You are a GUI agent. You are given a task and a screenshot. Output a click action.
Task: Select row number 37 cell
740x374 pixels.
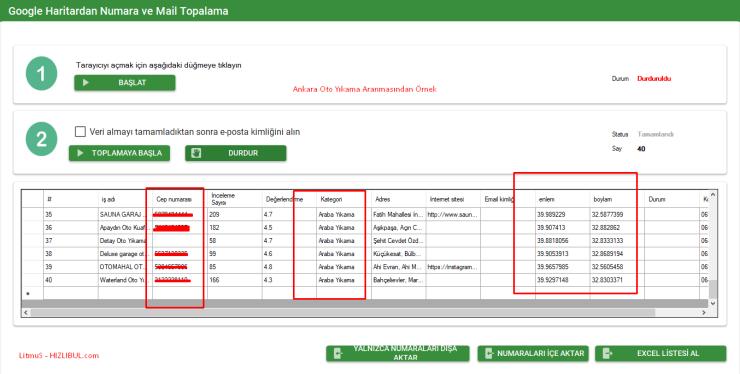(x=71, y=241)
